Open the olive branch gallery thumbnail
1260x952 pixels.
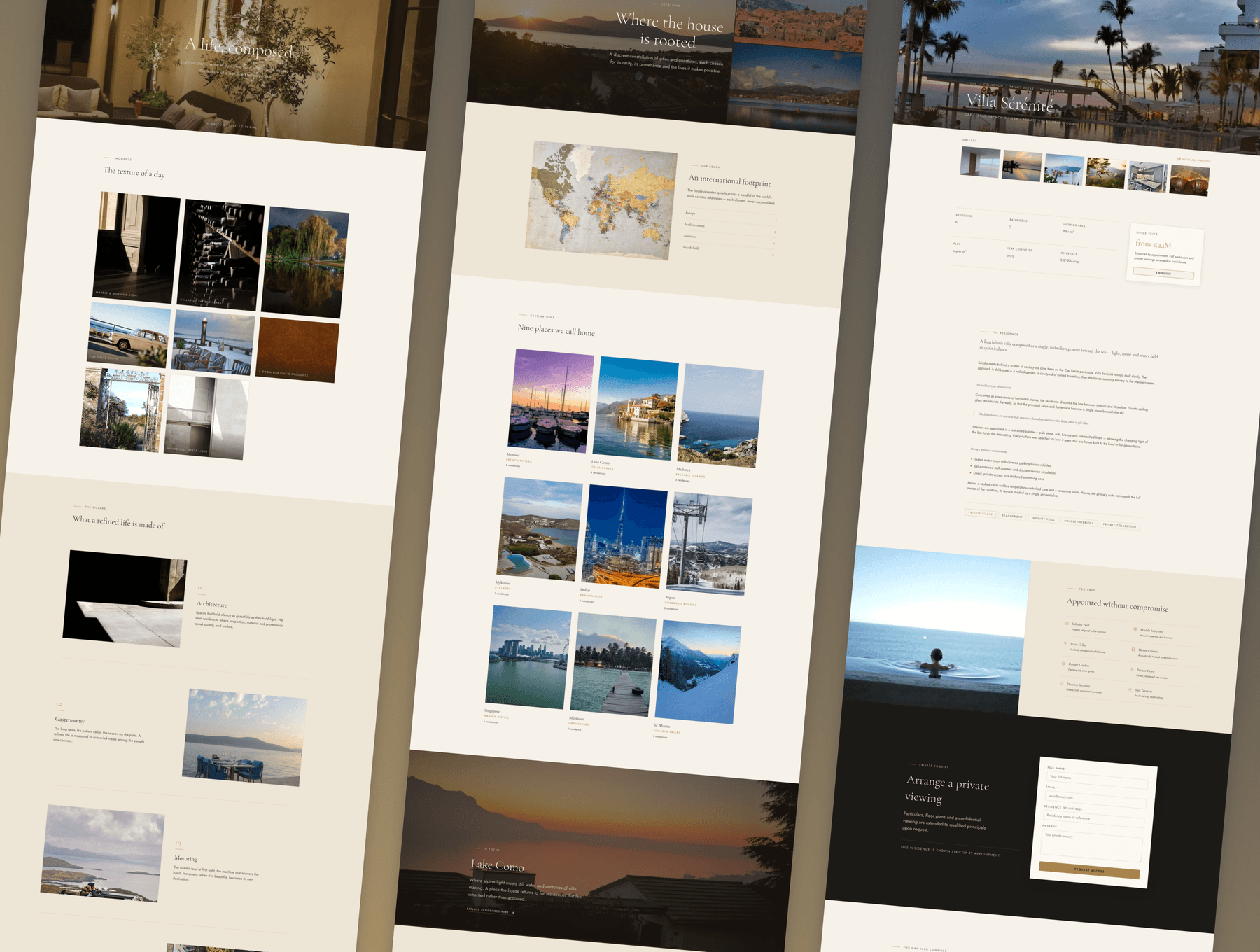click(x=1106, y=174)
